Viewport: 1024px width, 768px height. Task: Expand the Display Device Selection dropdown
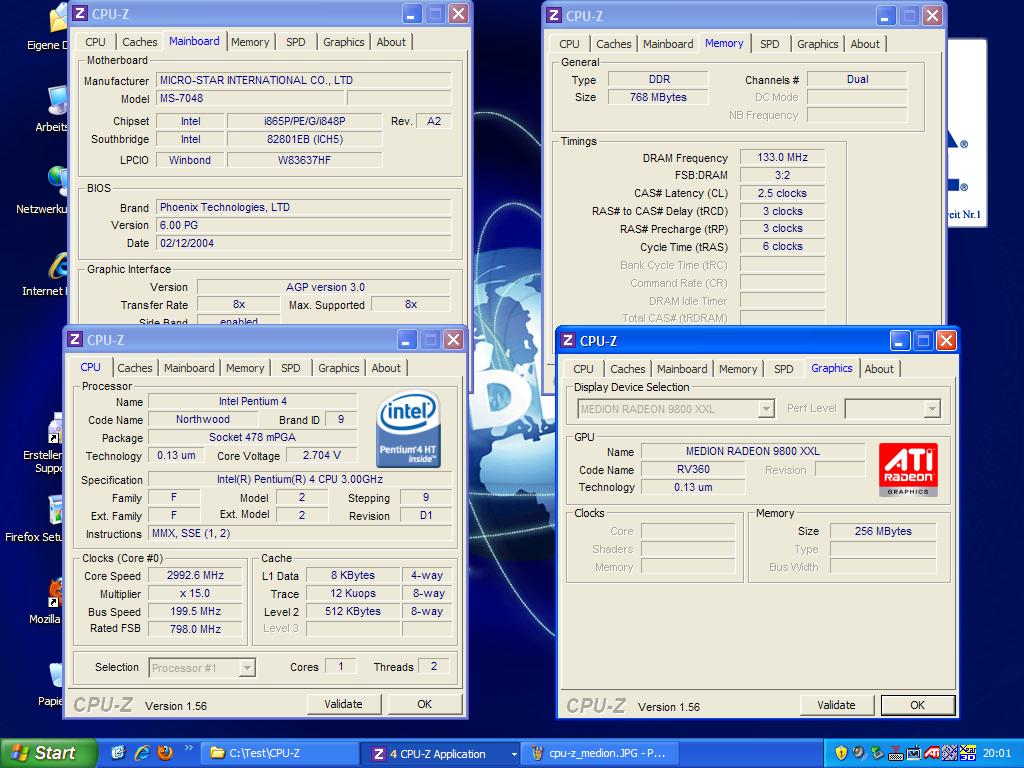[766, 409]
